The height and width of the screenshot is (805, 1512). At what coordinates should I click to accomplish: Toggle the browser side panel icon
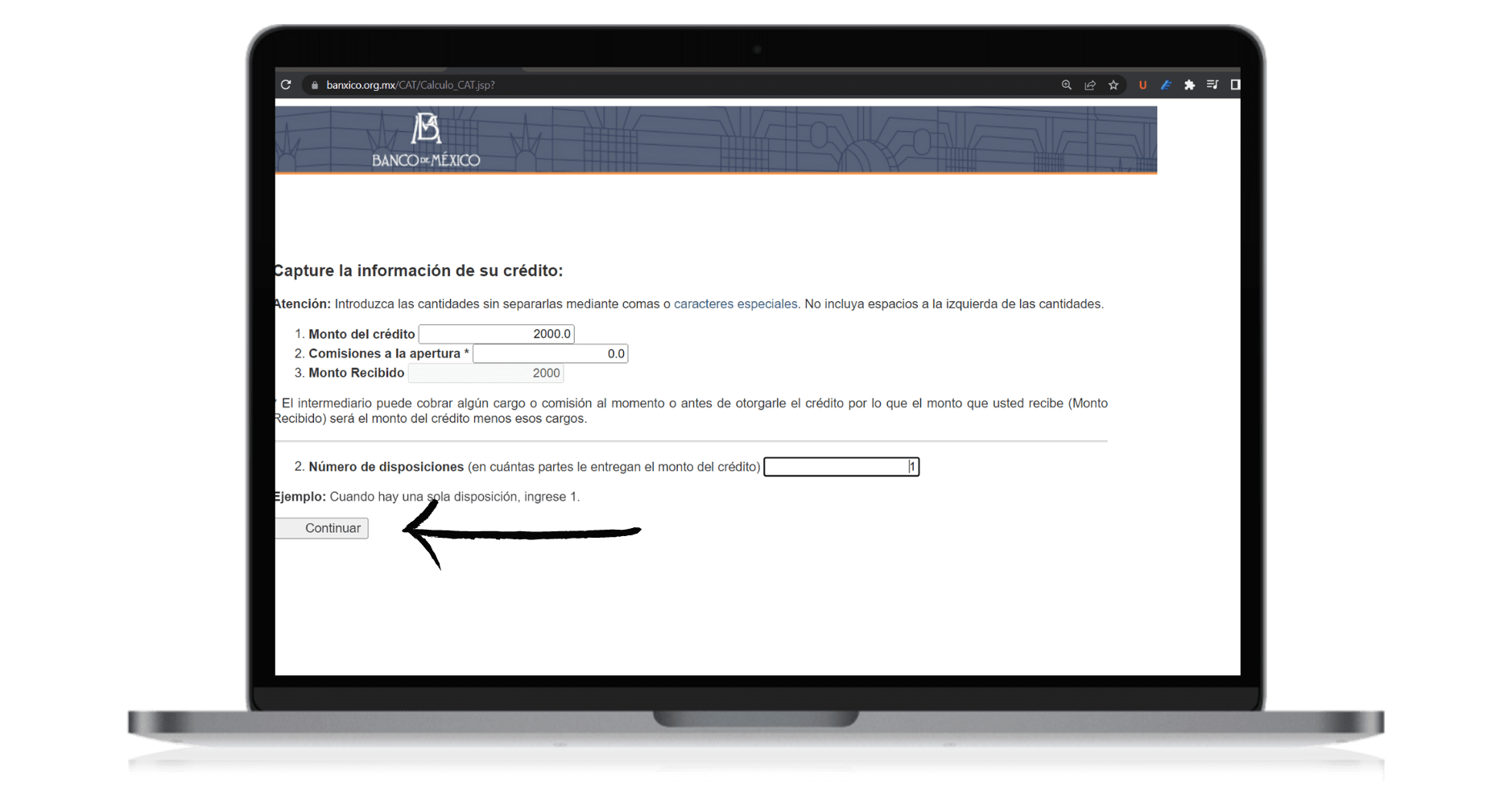click(x=1235, y=85)
